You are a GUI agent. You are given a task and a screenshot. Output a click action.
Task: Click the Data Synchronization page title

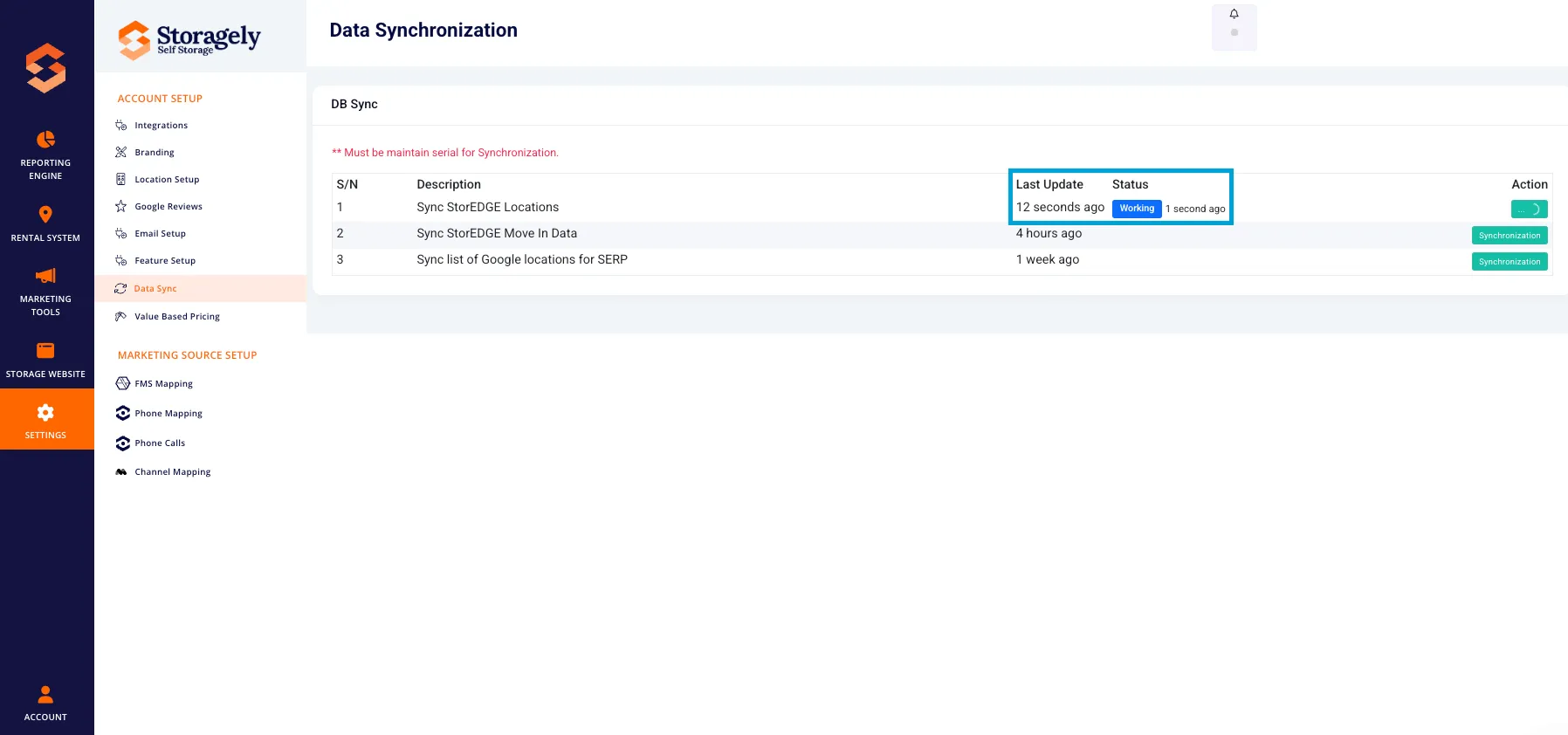[x=423, y=31]
